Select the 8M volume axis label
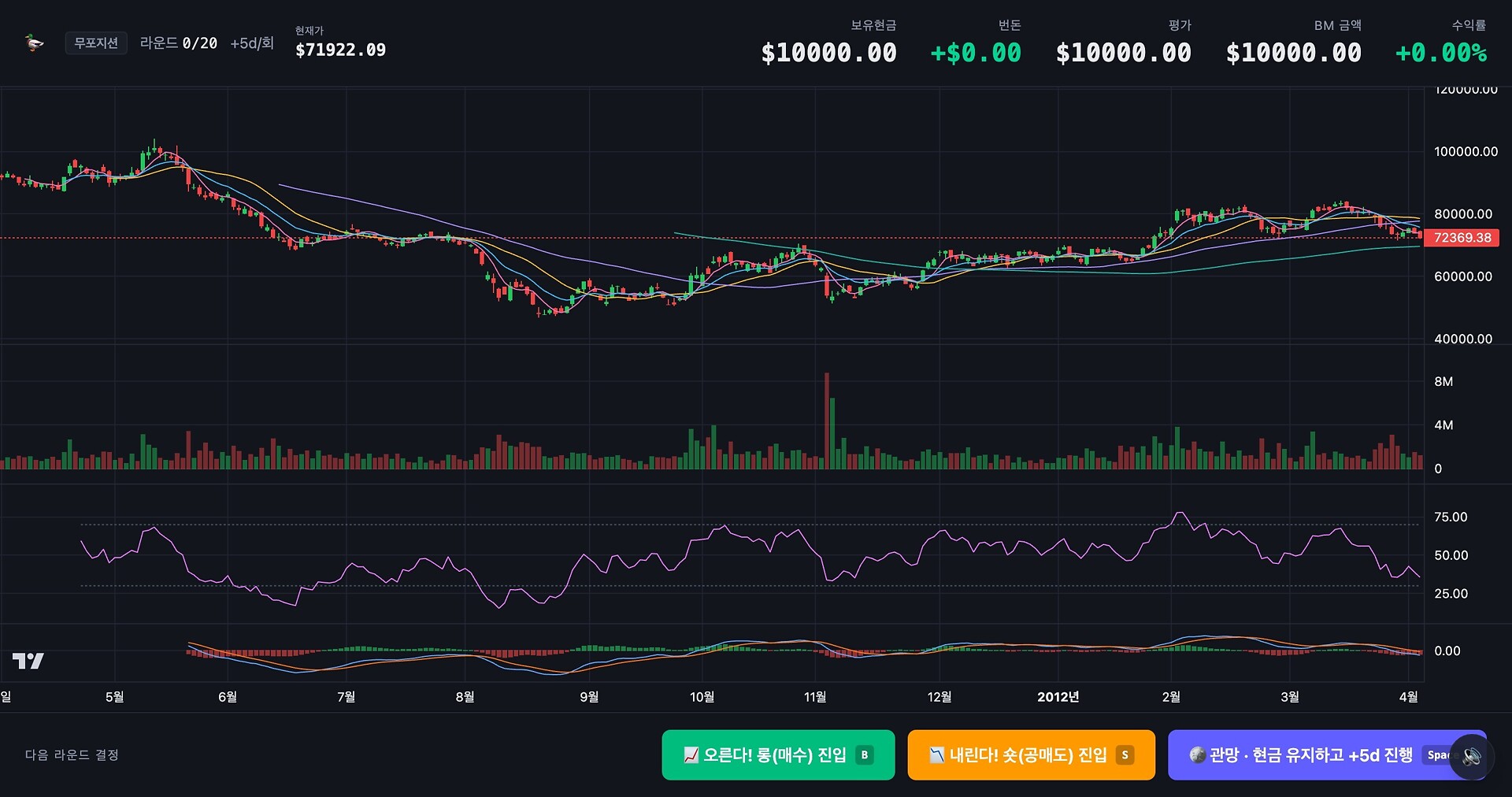Screen dimensions: 1512x797 1443,382
